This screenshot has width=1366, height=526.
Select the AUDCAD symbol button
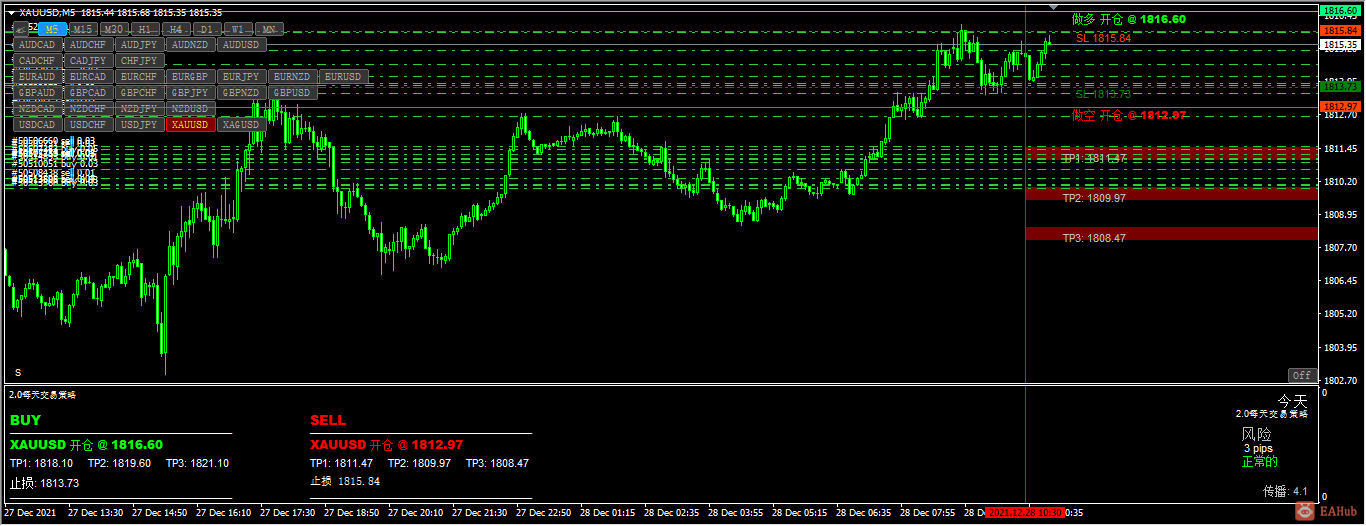38,45
